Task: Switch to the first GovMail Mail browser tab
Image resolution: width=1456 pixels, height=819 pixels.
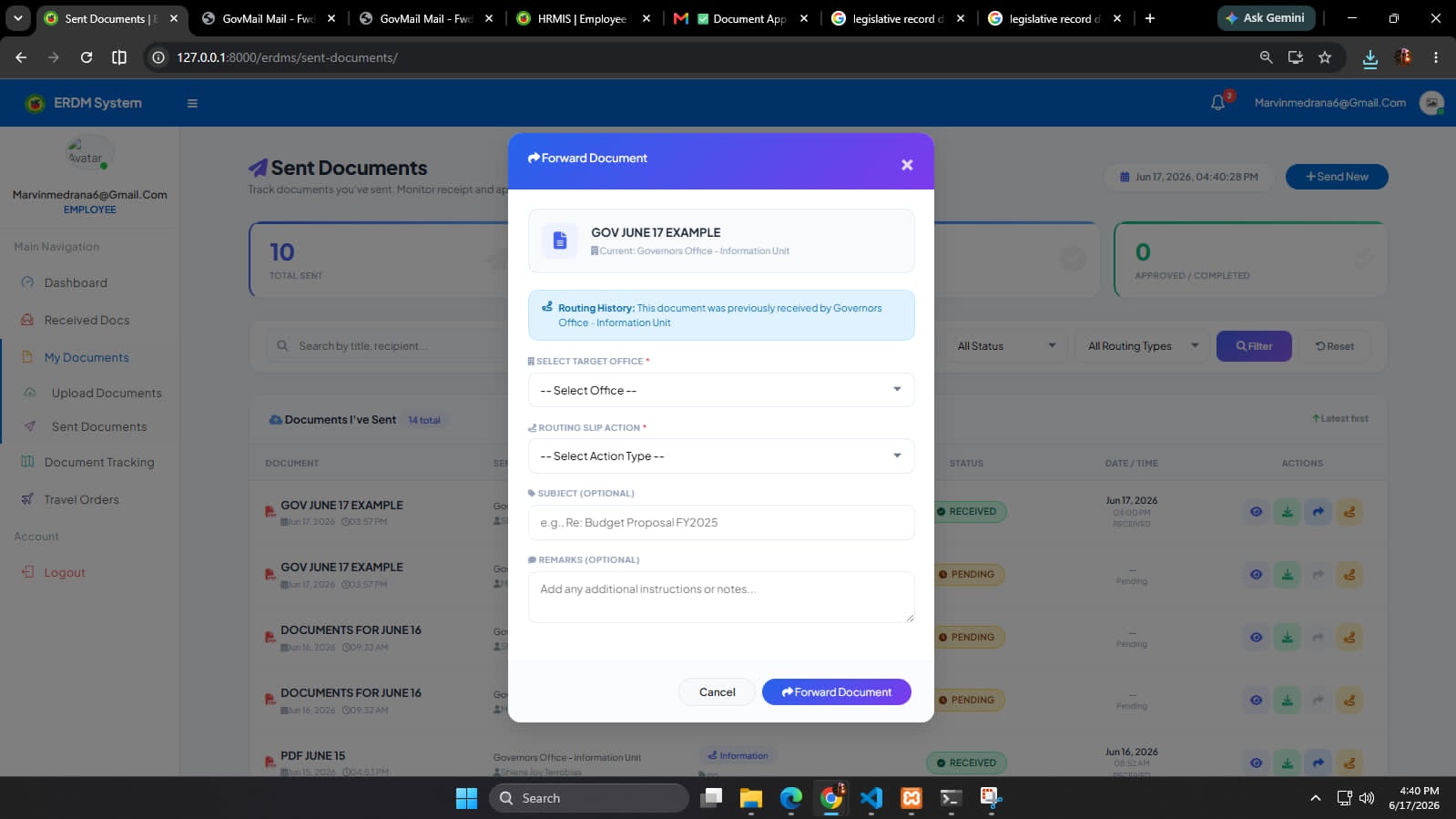Action: [269, 18]
